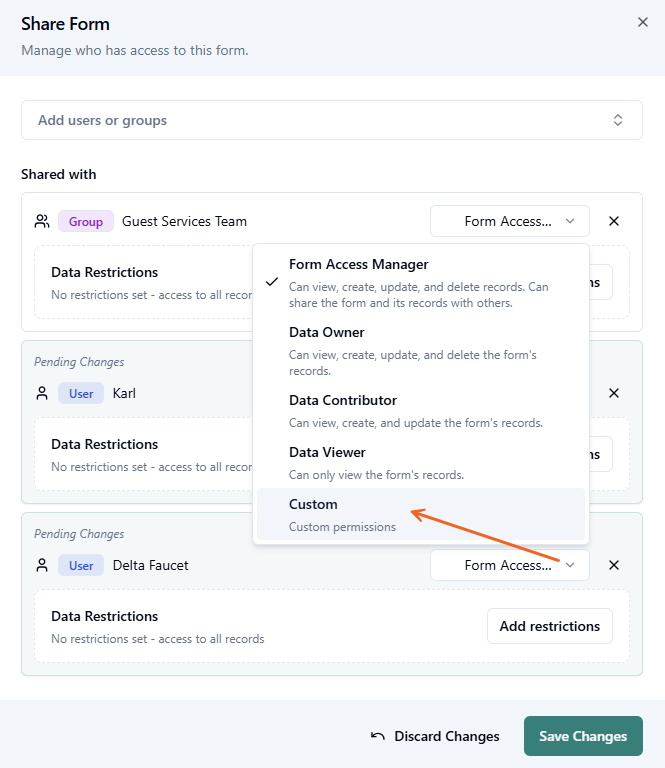Click the undo arrow icon in Discard Changes
This screenshot has height=768, width=665.
[x=378, y=736]
